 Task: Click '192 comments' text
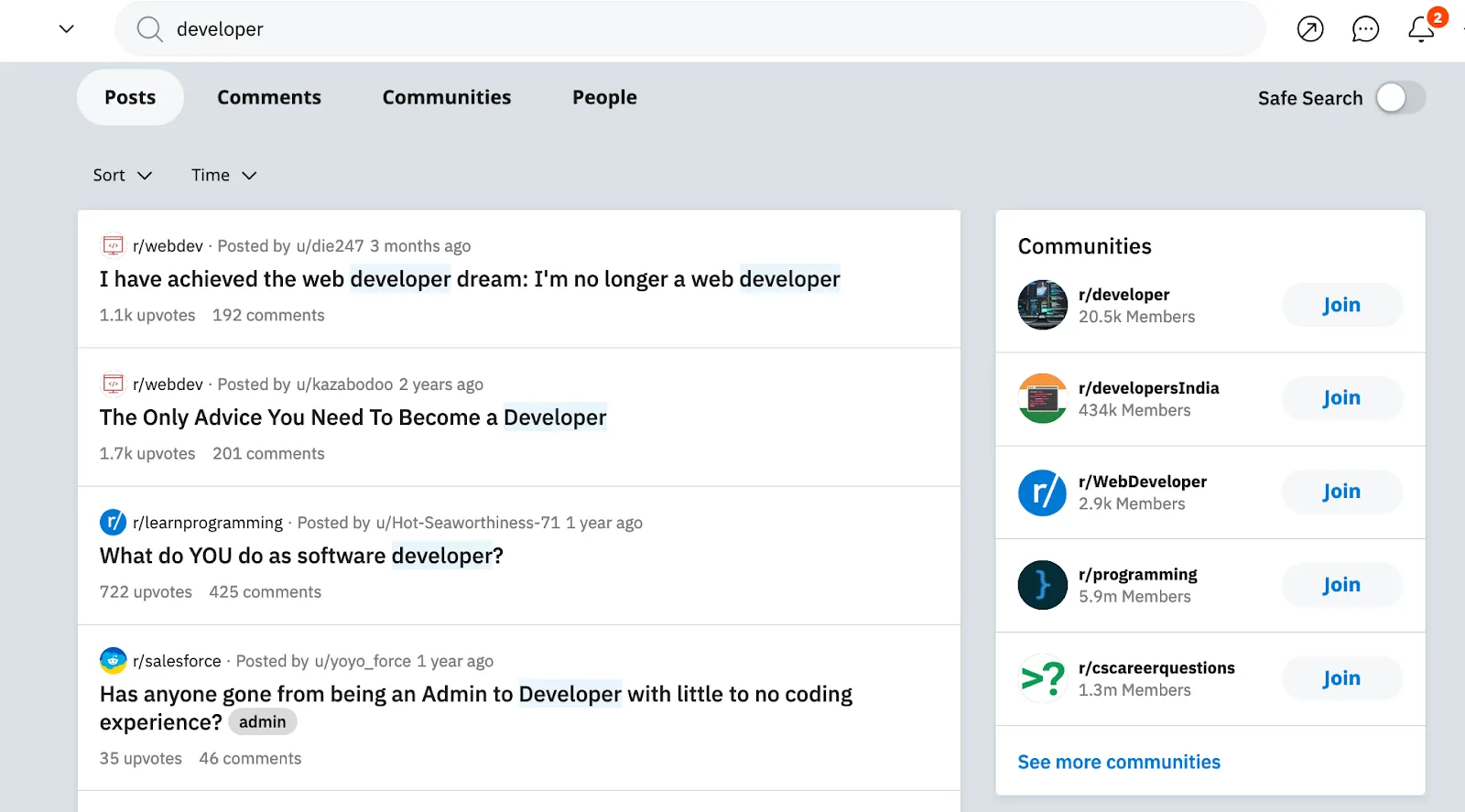[268, 315]
